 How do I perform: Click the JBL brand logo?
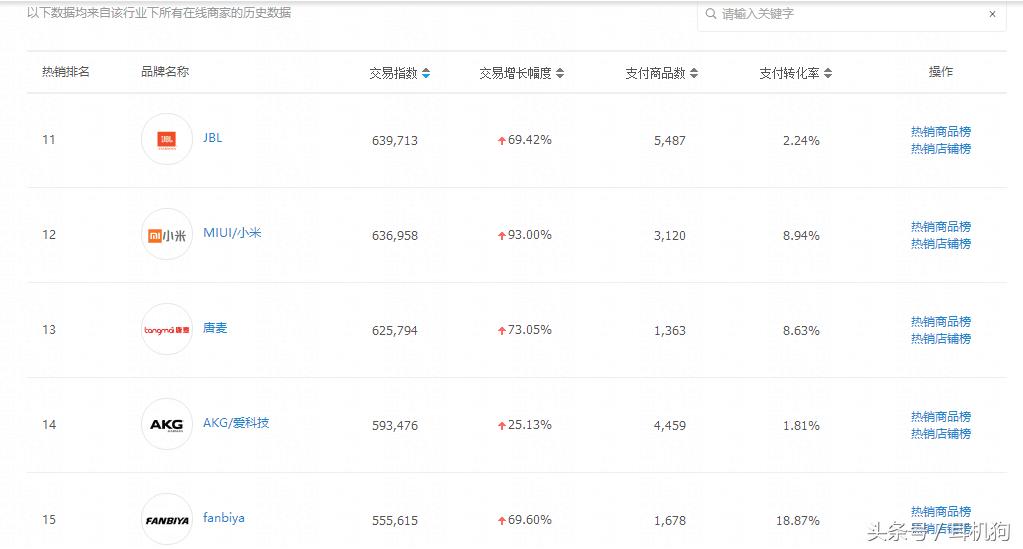tap(167, 139)
